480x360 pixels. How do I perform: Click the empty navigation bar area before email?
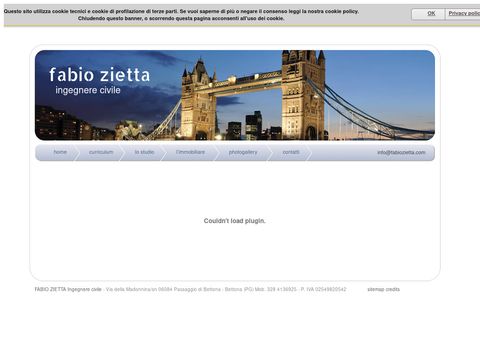tap(342, 153)
